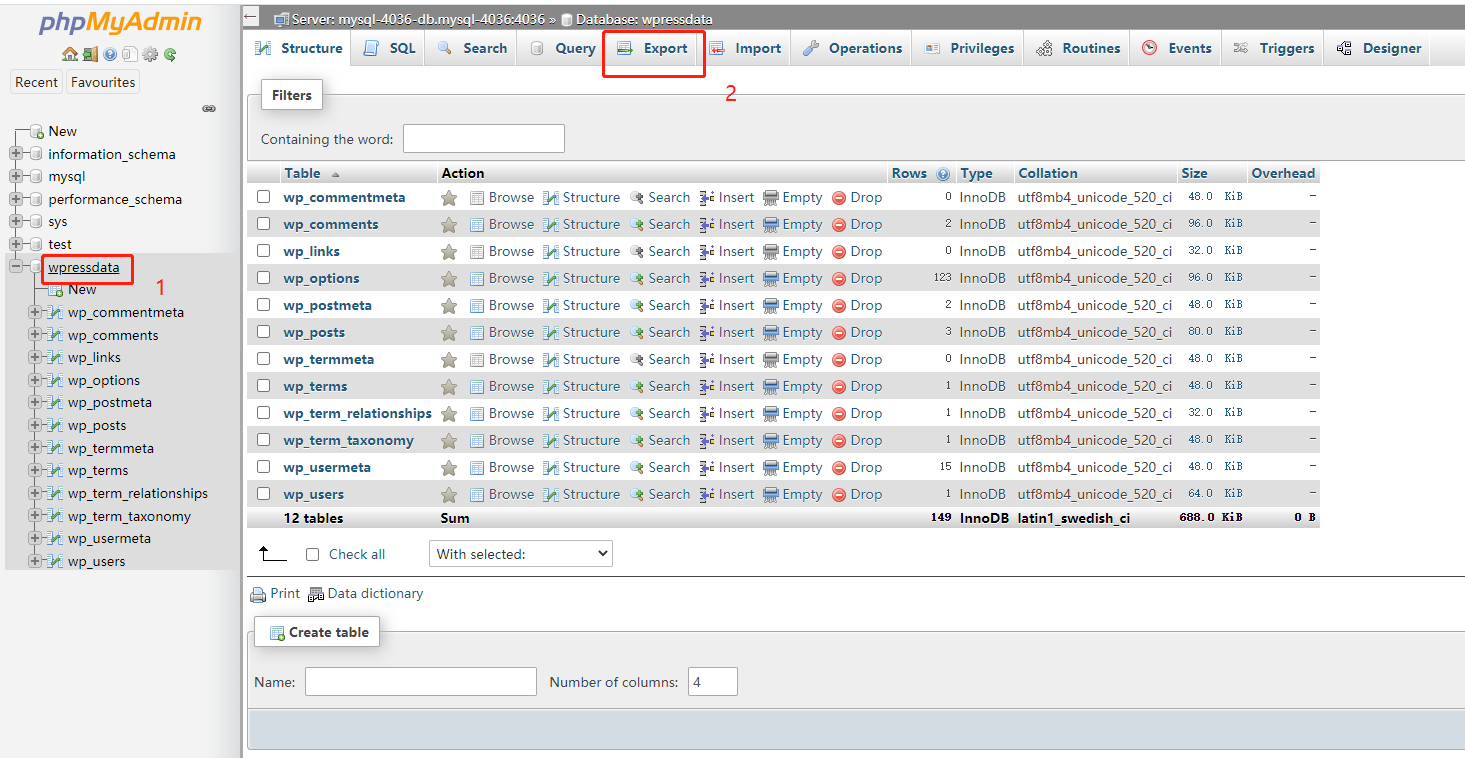Log out using the exit door icon
1465x758 pixels.
91,55
